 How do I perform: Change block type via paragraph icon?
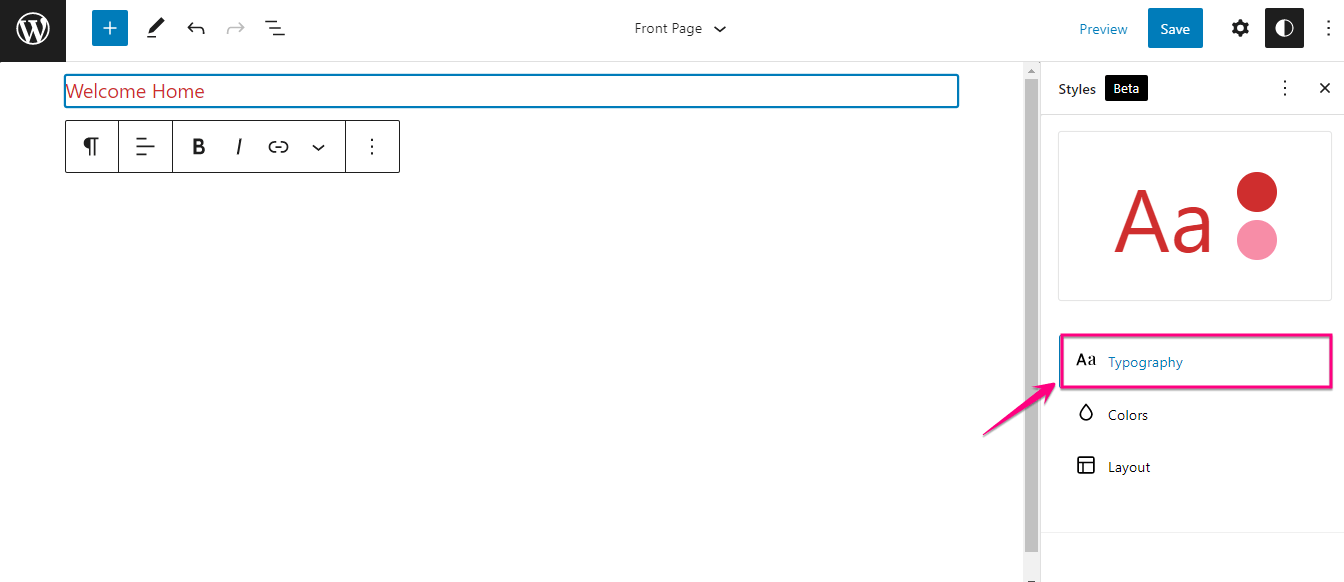(92, 147)
